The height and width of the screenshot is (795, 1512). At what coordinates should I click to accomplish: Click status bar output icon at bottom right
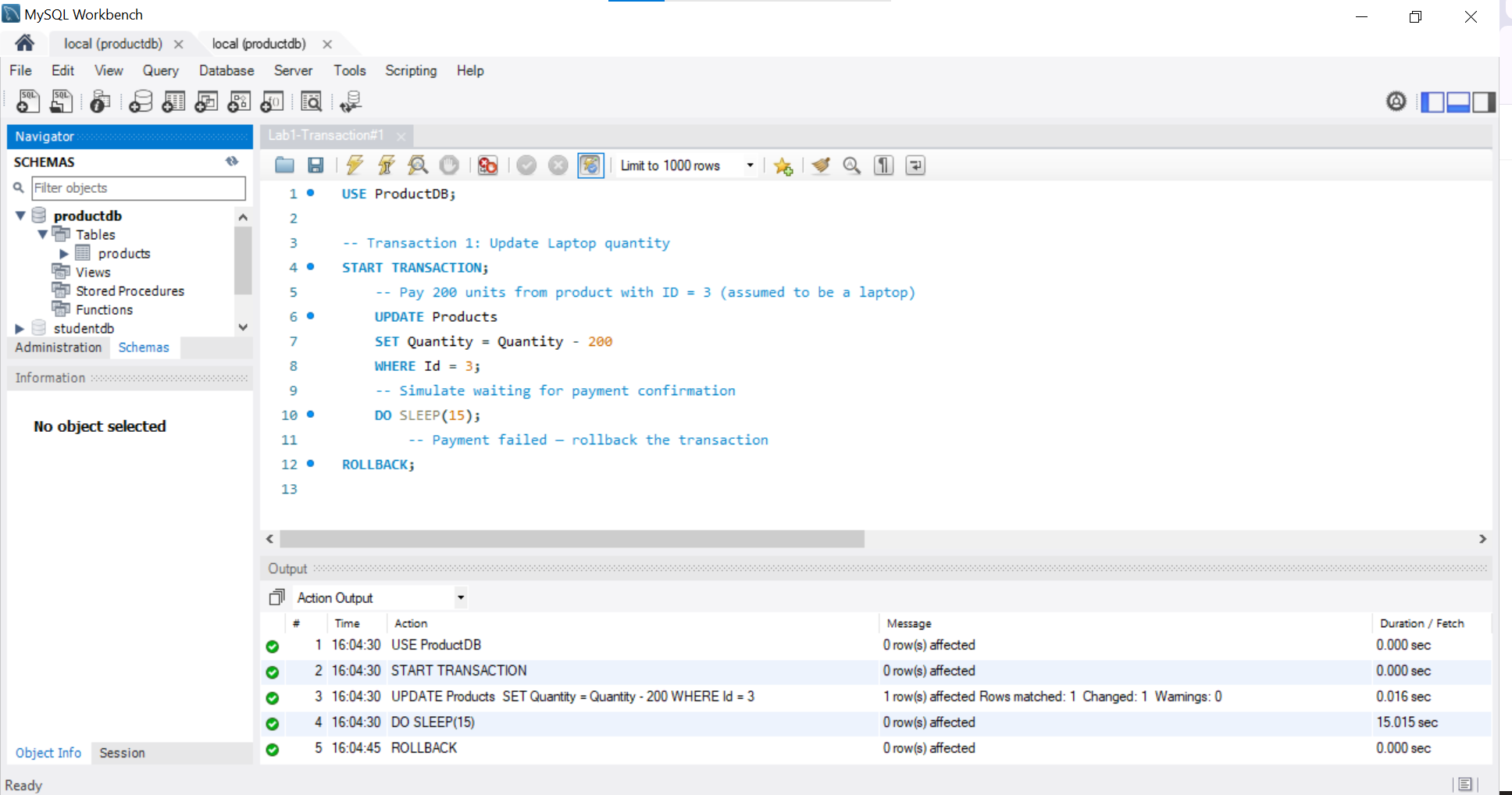click(x=1464, y=784)
